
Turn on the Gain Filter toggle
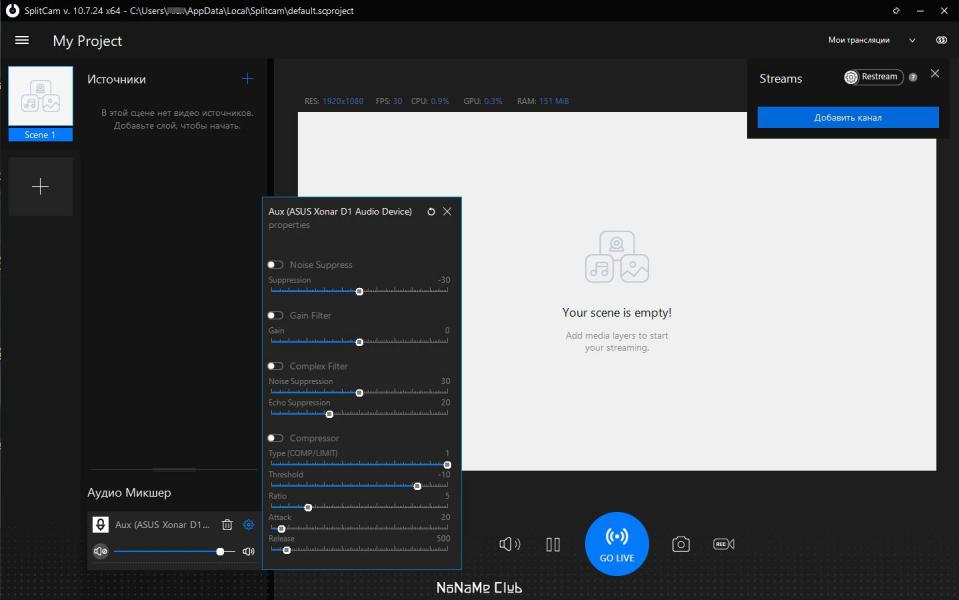pos(275,316)
